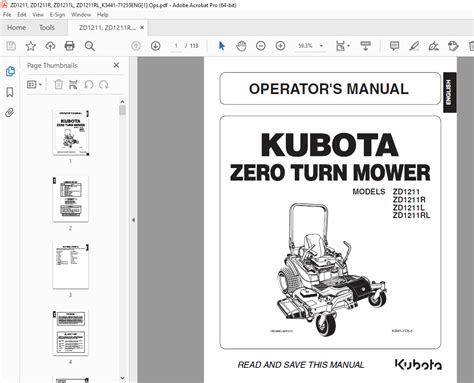
Task: Click the upload to cloud icon
Action: [x=50, y=46]
